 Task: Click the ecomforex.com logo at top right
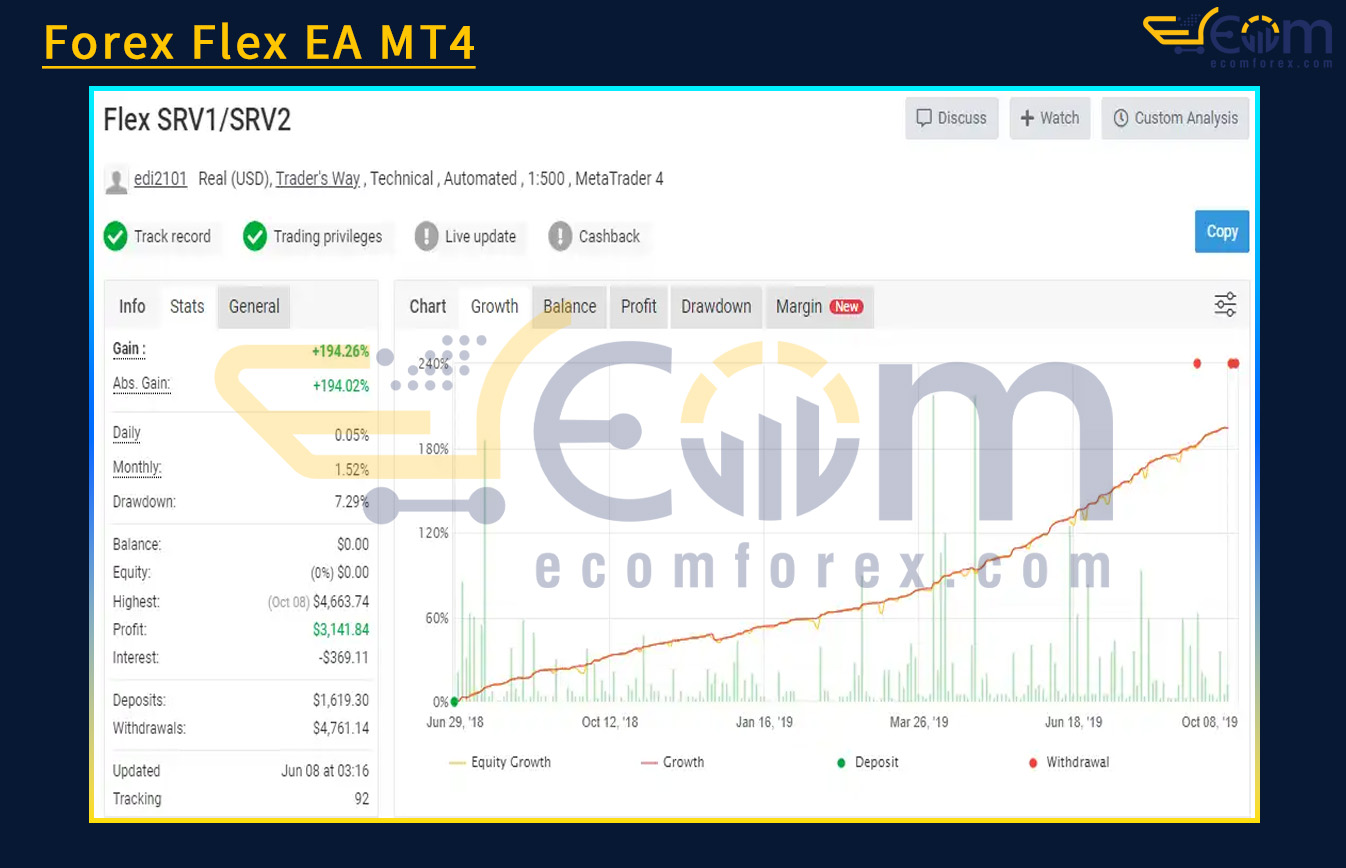pyautogui.click(x=1239, y=38)
